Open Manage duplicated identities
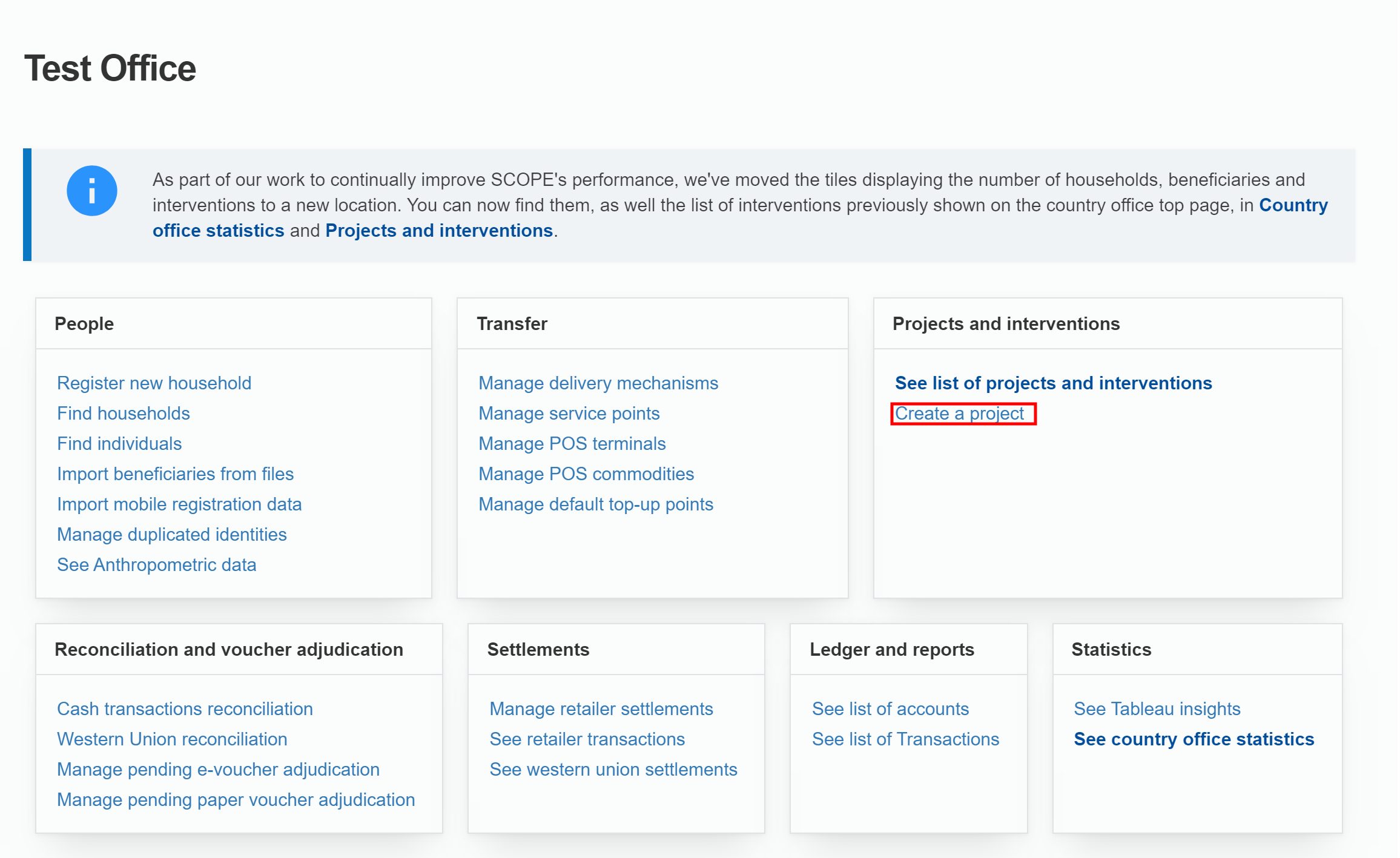 (171, 535)
